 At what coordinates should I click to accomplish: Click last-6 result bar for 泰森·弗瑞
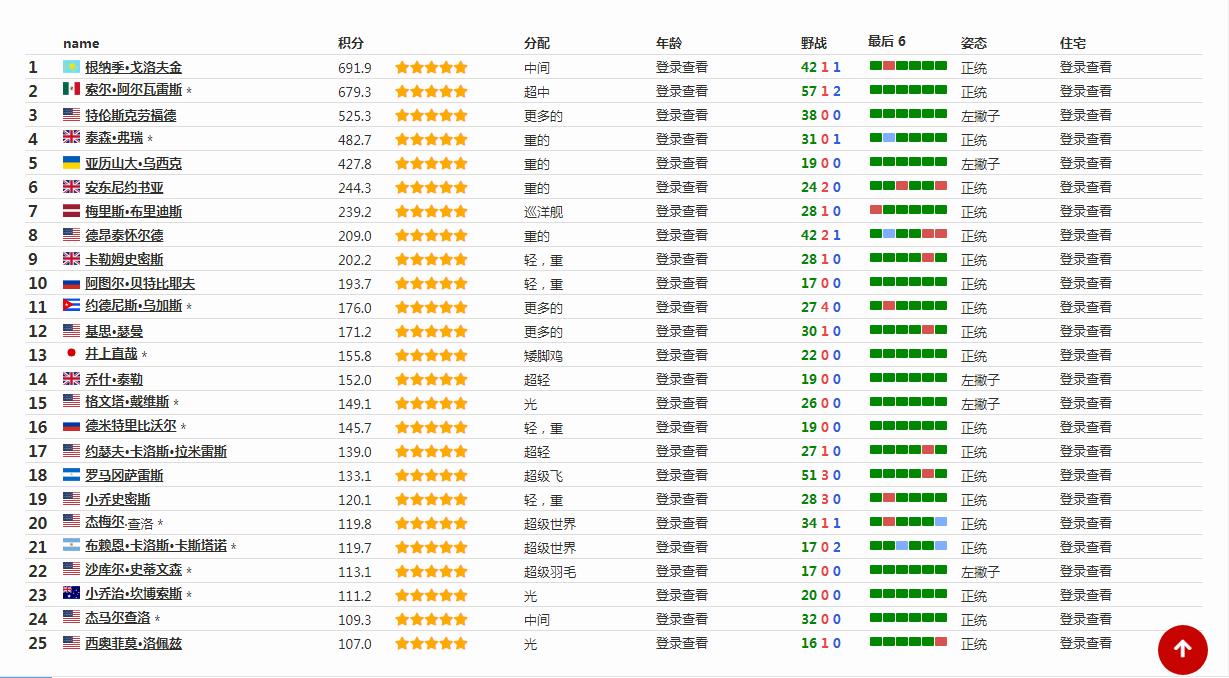[908, 137]
